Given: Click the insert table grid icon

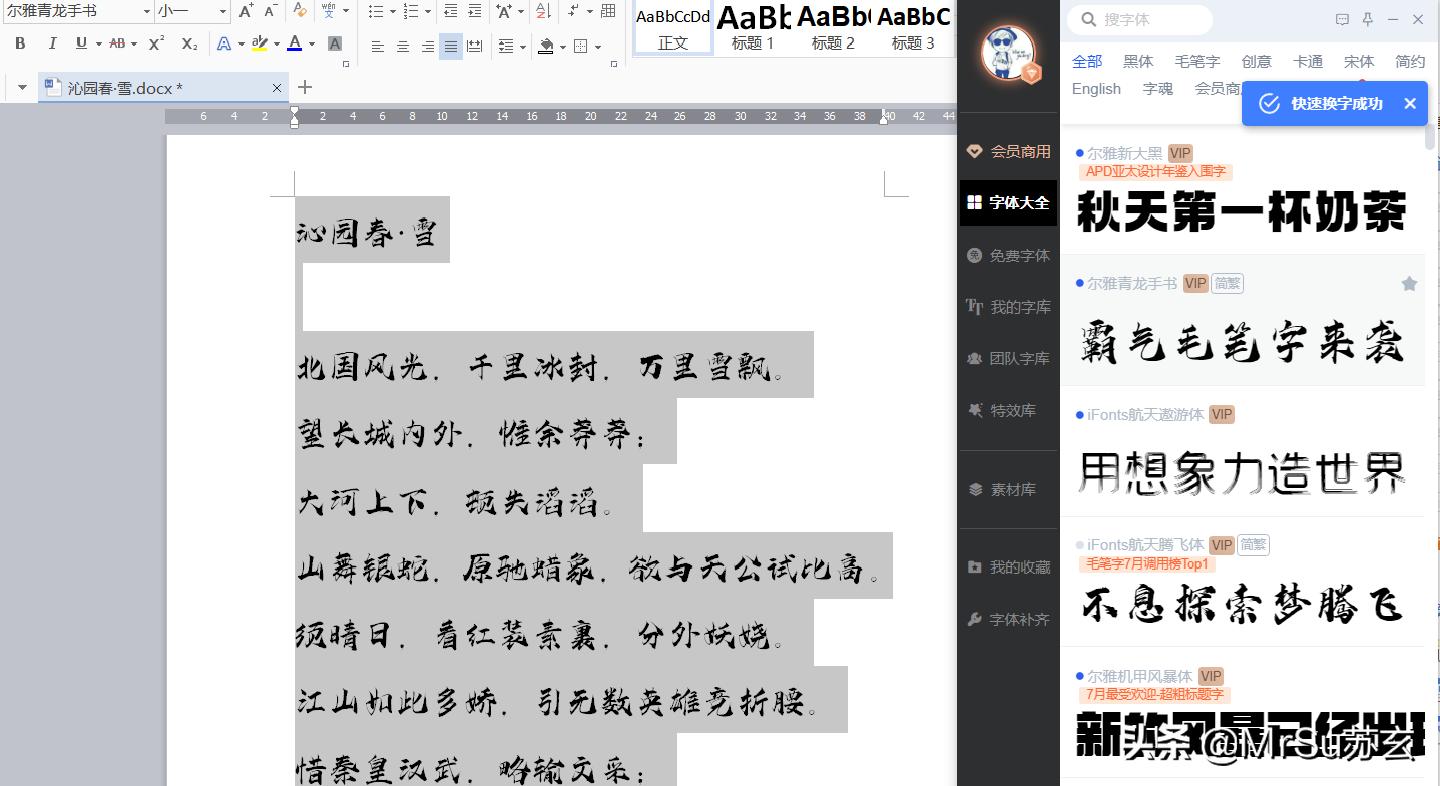Looking at the screenshot, I should (606, 10).
